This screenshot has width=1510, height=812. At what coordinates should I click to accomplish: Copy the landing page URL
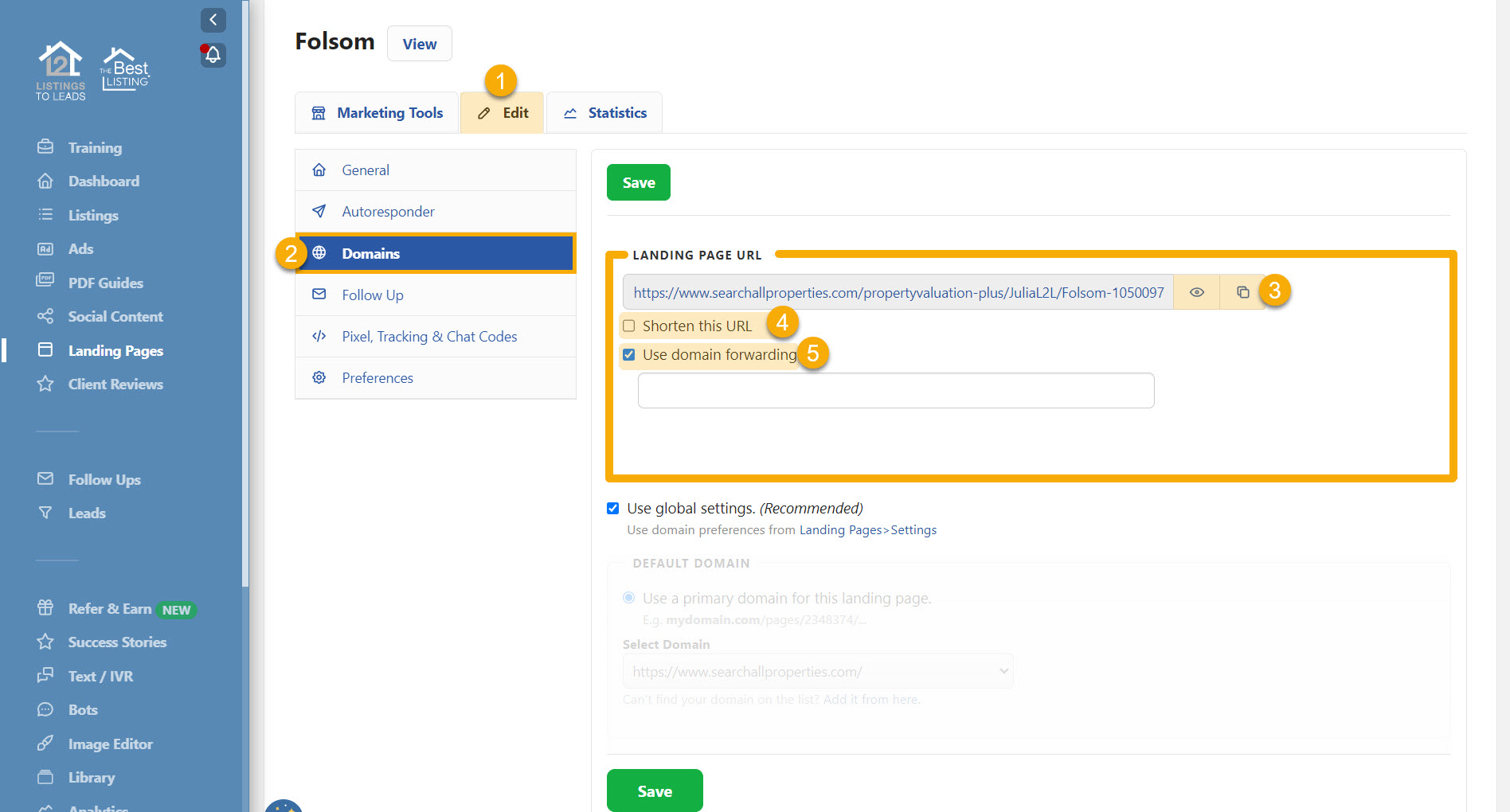1242,292
